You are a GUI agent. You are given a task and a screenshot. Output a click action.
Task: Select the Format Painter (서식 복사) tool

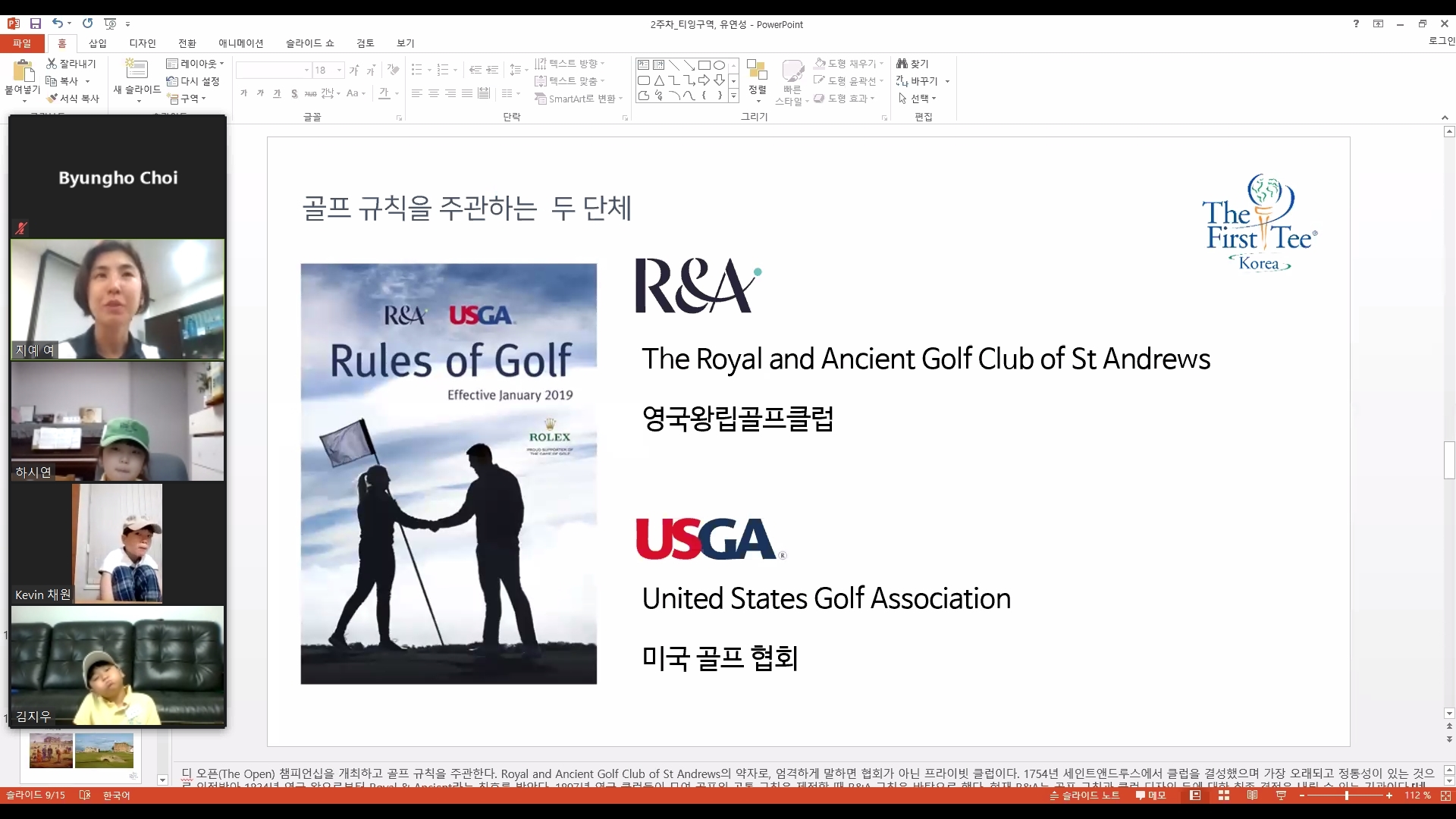point(73,99)
